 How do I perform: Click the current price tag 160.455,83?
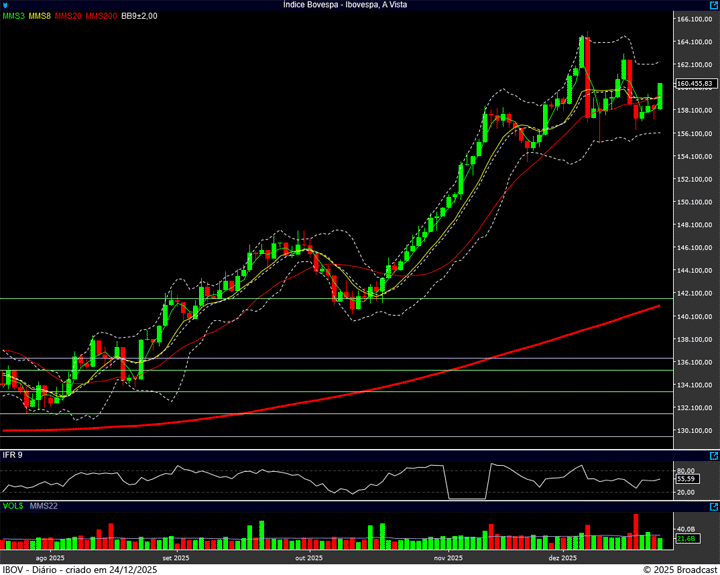pyautogui.click(x=694, y=83)
